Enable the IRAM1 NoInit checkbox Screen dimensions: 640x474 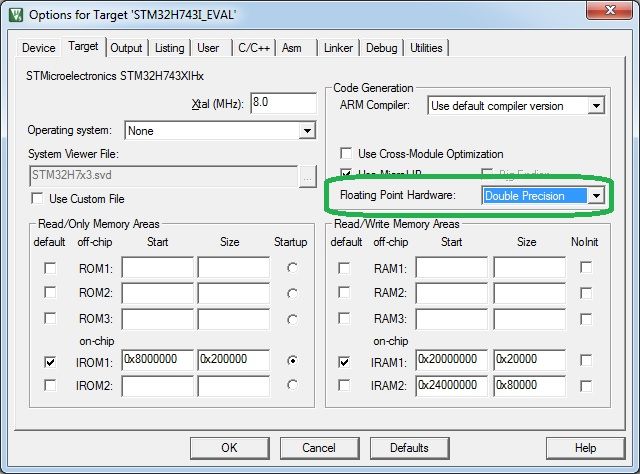[586, 360]
